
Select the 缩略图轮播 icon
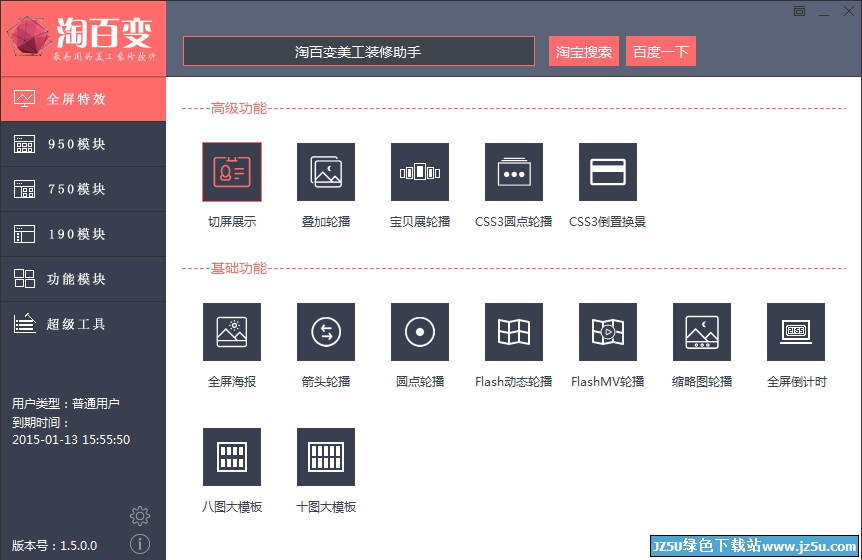pyautogui.click(x=702, y=332)
